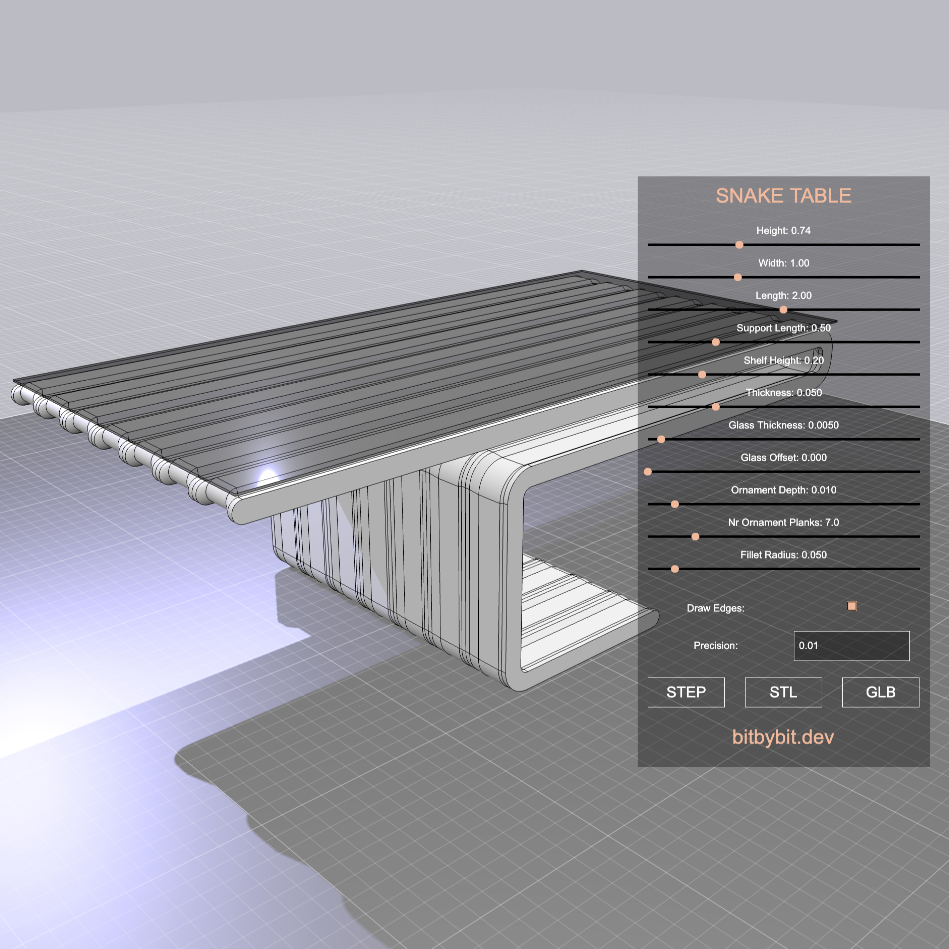Image resolution: width=949 pixels, height=949 pixels.
Task: Export the model as STL
Action: point(783,691)
